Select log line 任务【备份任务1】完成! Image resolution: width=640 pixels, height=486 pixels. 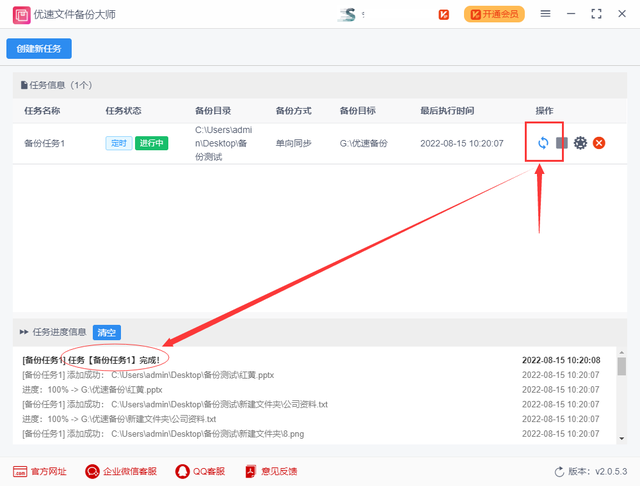click(91, 360)
